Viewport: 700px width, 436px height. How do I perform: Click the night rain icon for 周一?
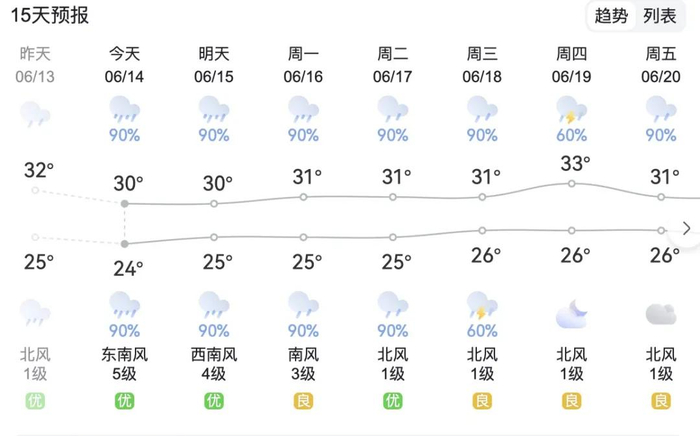[303, 304]
